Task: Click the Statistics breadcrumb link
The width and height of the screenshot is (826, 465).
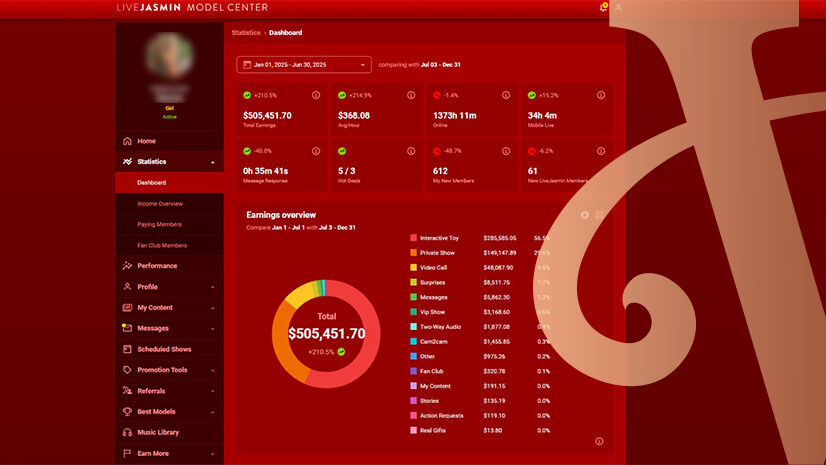Action: pos(246,33)
